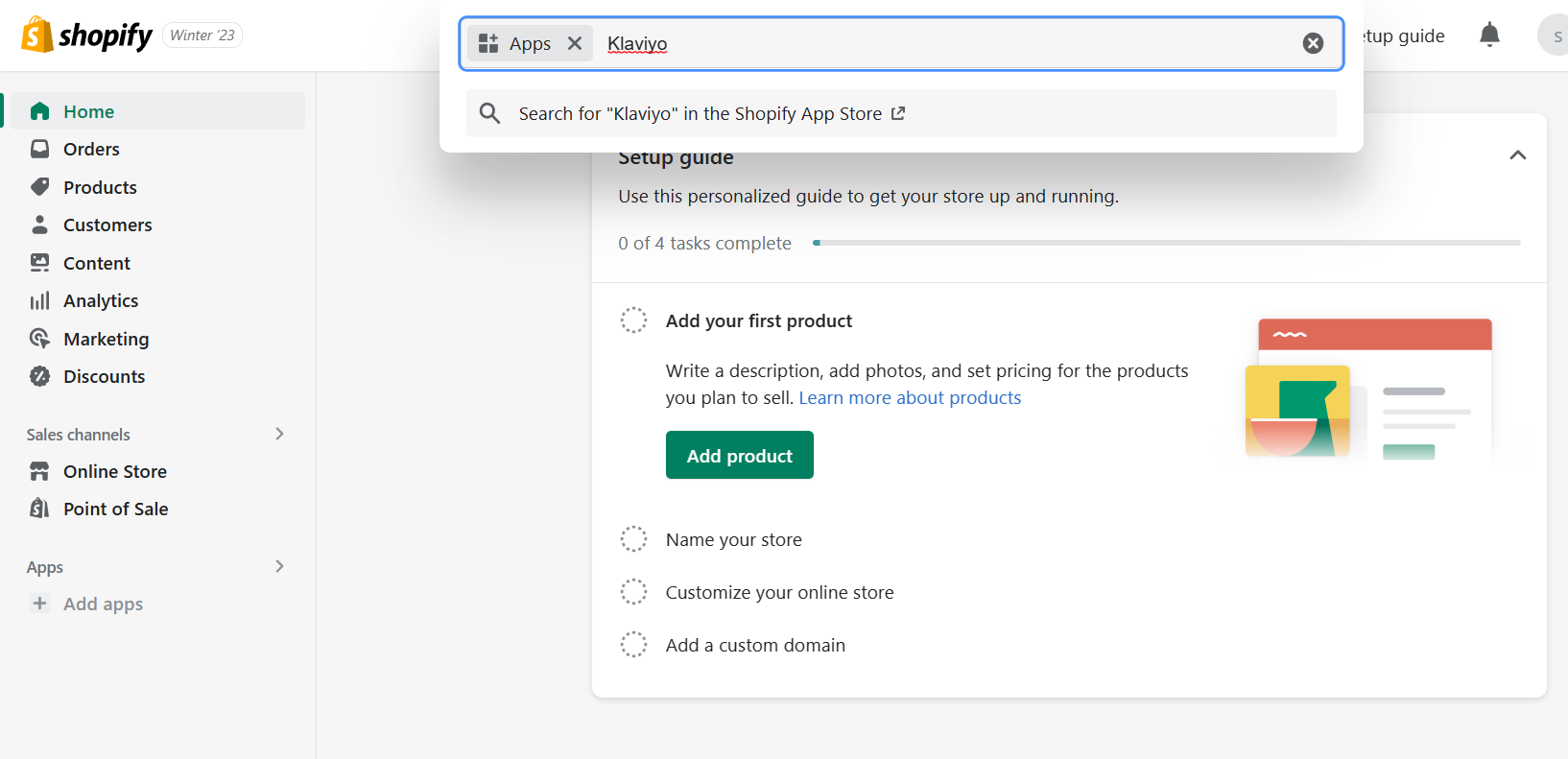This screenshot has height=759, width=1568.
Task: Click the Winter '23 edition badge
Action: point(202,36)
